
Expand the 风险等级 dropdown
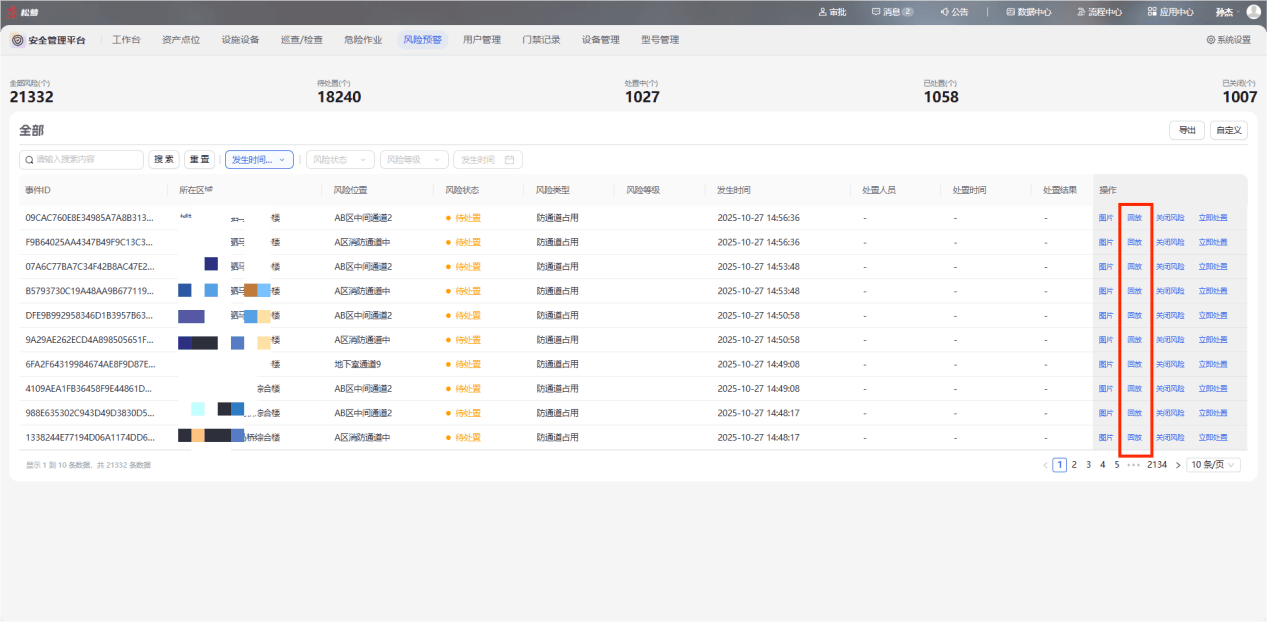click(x=414, y=160)
